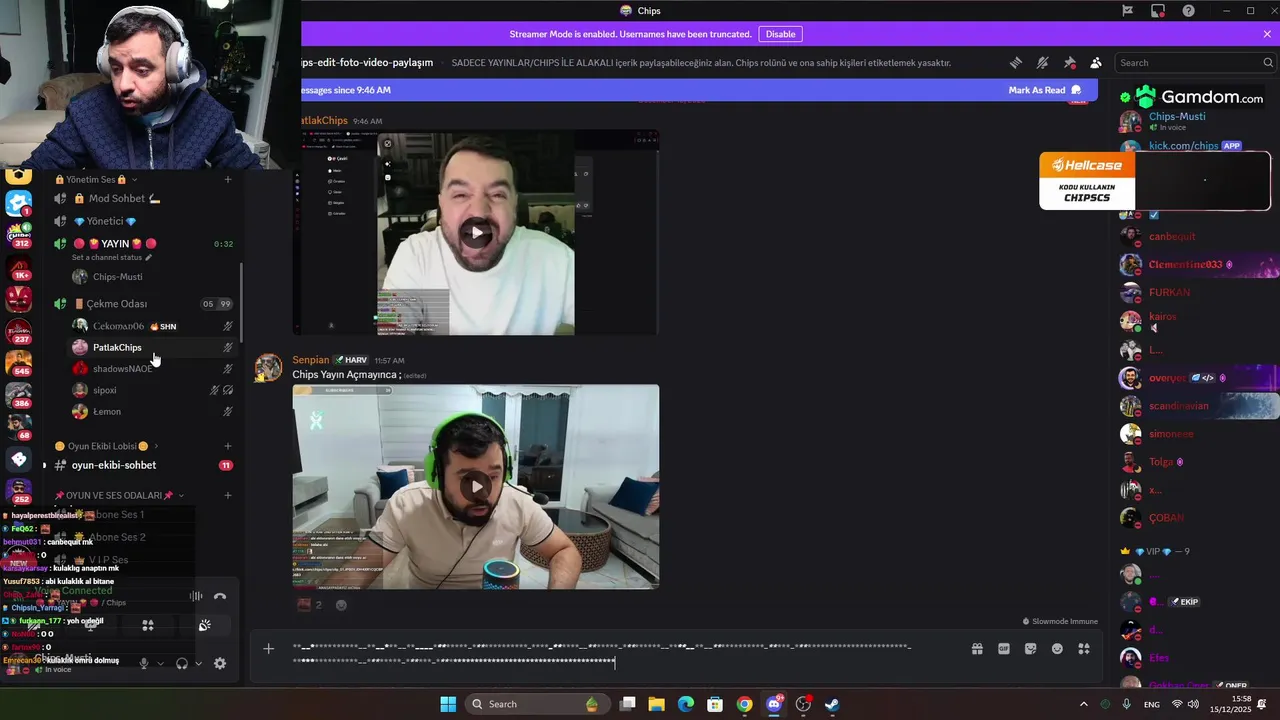
Task: Toggle the headphones deafen button
Action: pos(182,663)
